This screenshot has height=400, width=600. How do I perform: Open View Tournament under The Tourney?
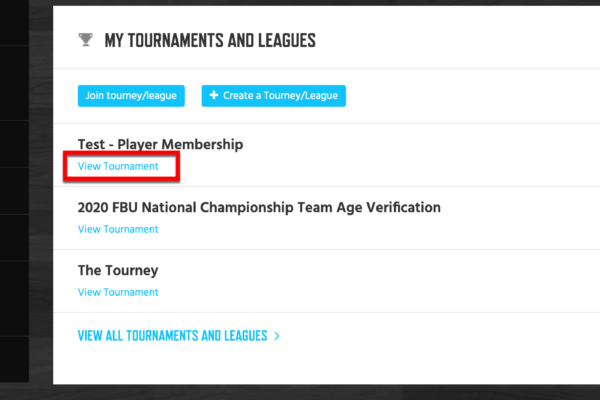pyautogui.click(x=118, y=292)
